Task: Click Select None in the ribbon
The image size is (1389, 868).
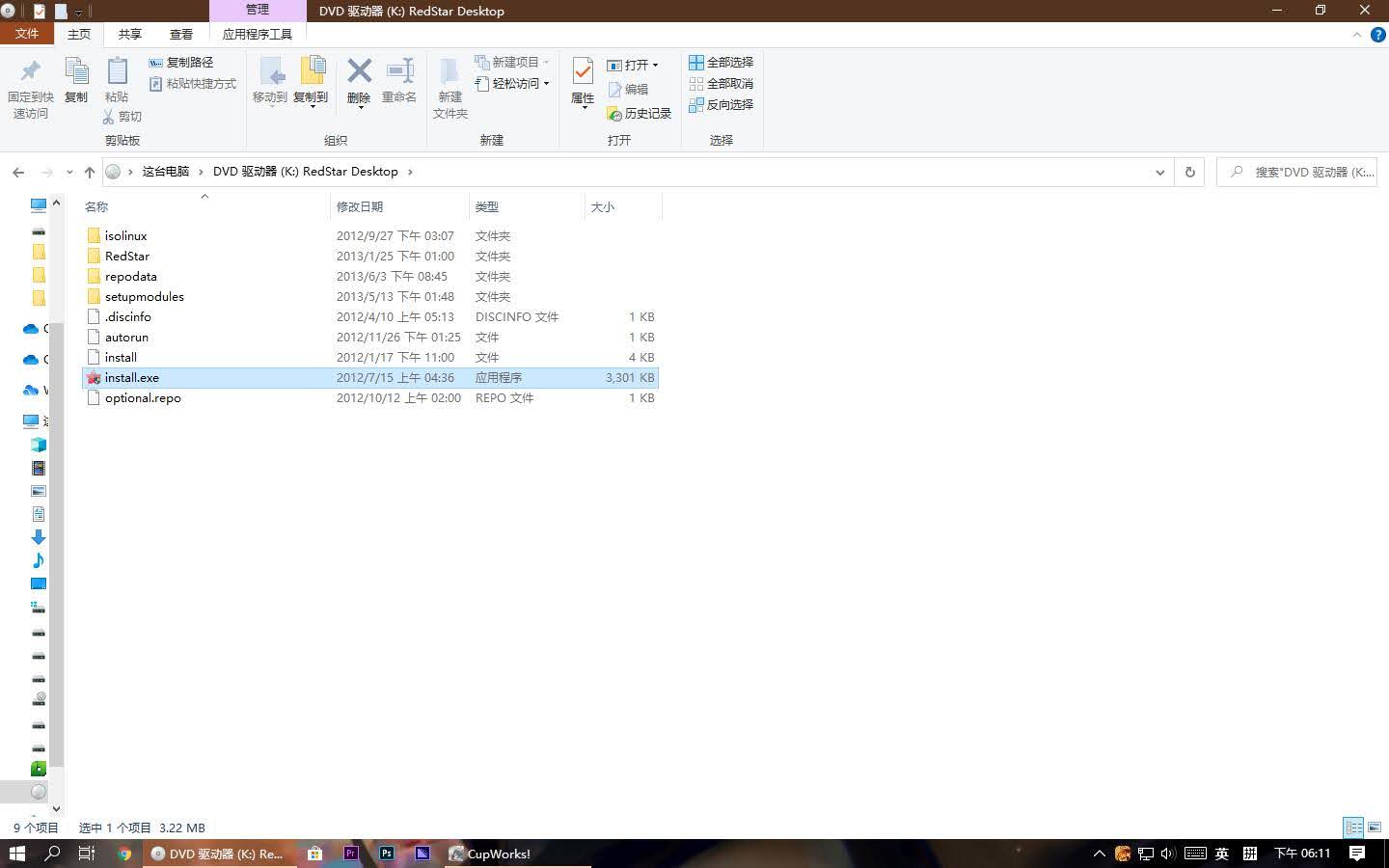Action: (x=721, y=84)
